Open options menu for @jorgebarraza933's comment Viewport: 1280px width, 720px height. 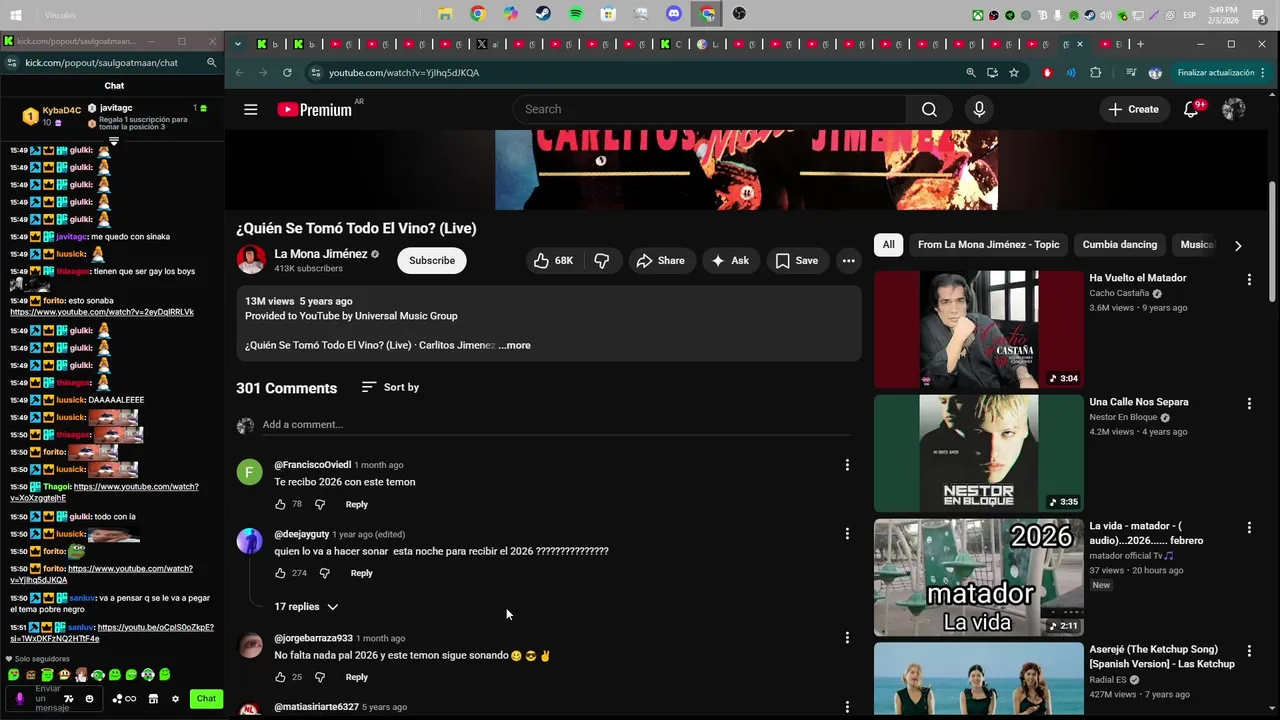(x=847, y=638)
